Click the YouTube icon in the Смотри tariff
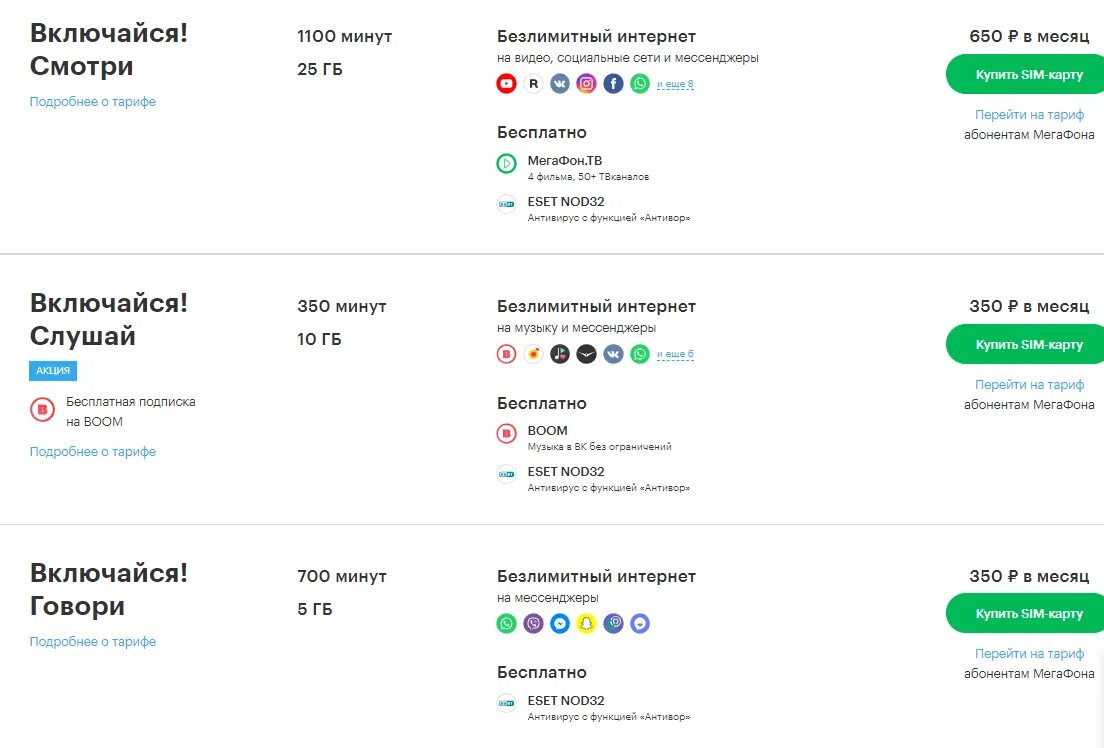Viewport: 1104px width, 748px height. coord(506,84)
